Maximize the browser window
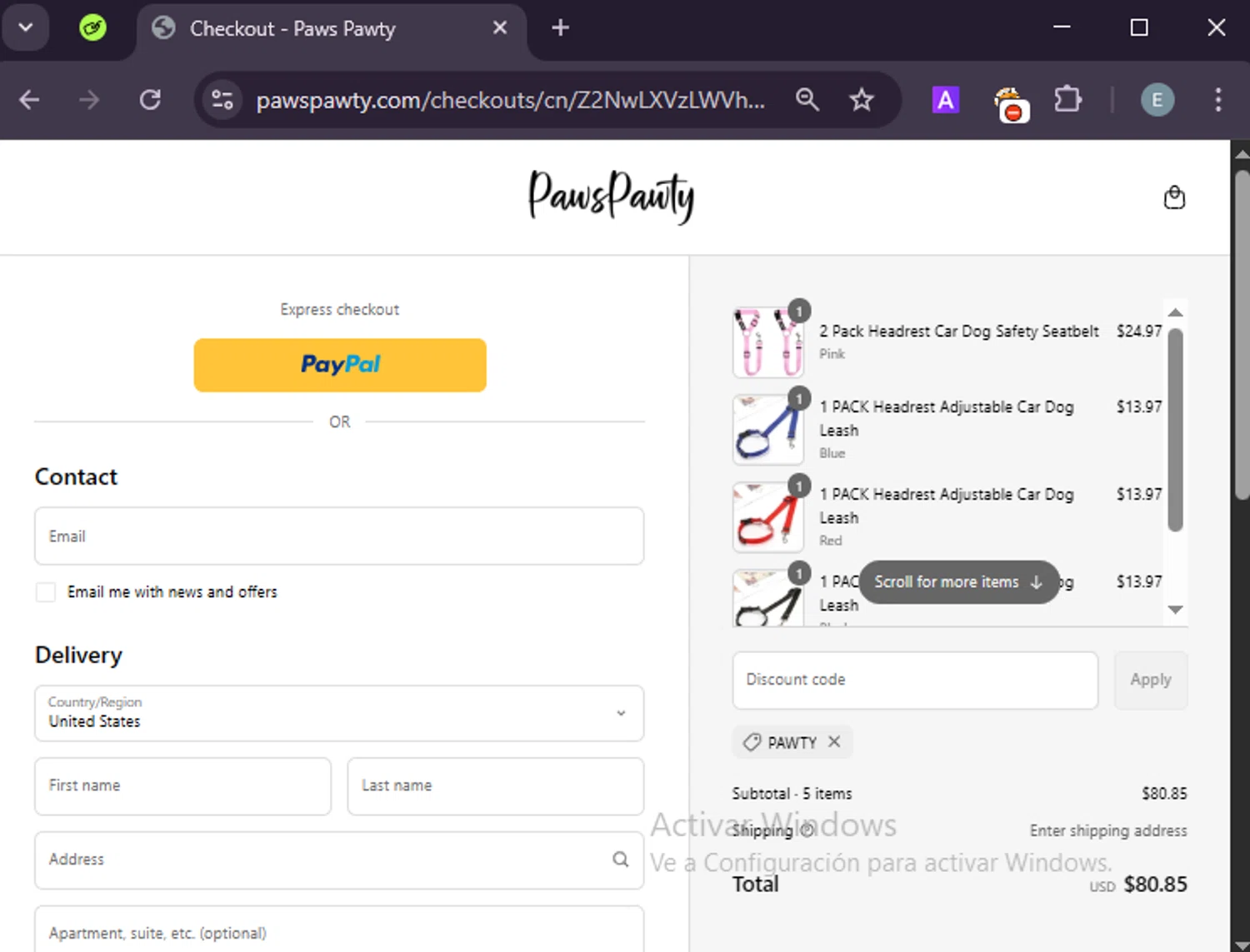The image size is (1250, 952). point(1139,27)
